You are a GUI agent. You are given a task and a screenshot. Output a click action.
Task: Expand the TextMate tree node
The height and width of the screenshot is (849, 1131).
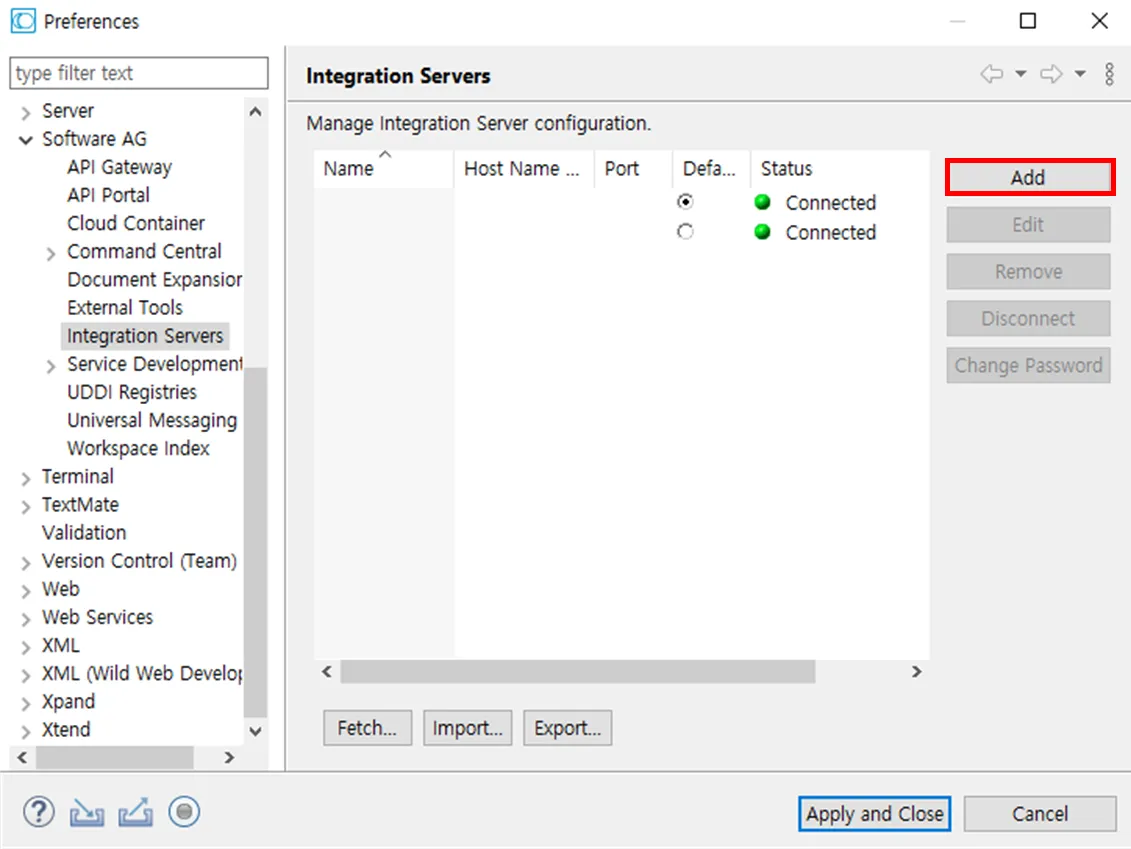pyautogui.click(x=26, y=506)
